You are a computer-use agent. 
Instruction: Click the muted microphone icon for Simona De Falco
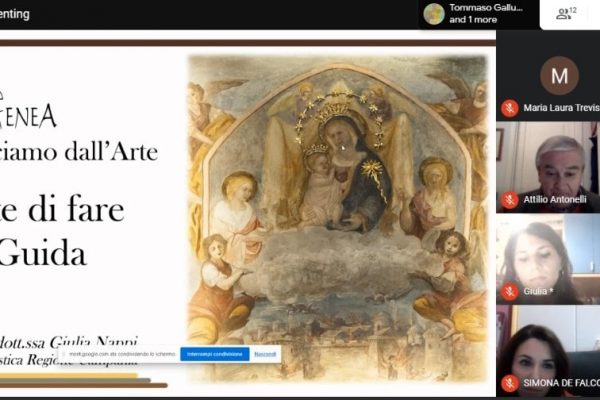[x=510, y=383]
